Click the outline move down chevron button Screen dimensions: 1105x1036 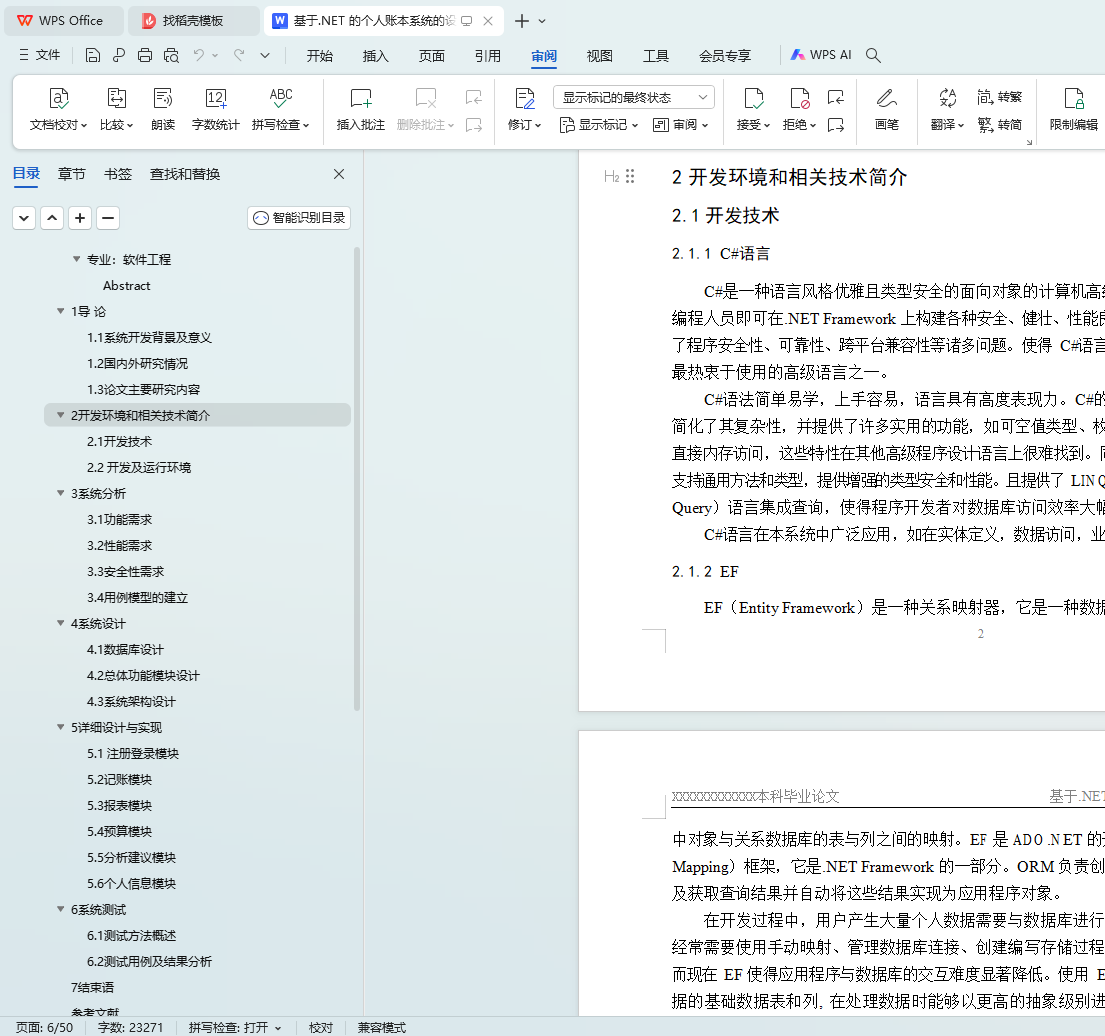click(24, 218)
